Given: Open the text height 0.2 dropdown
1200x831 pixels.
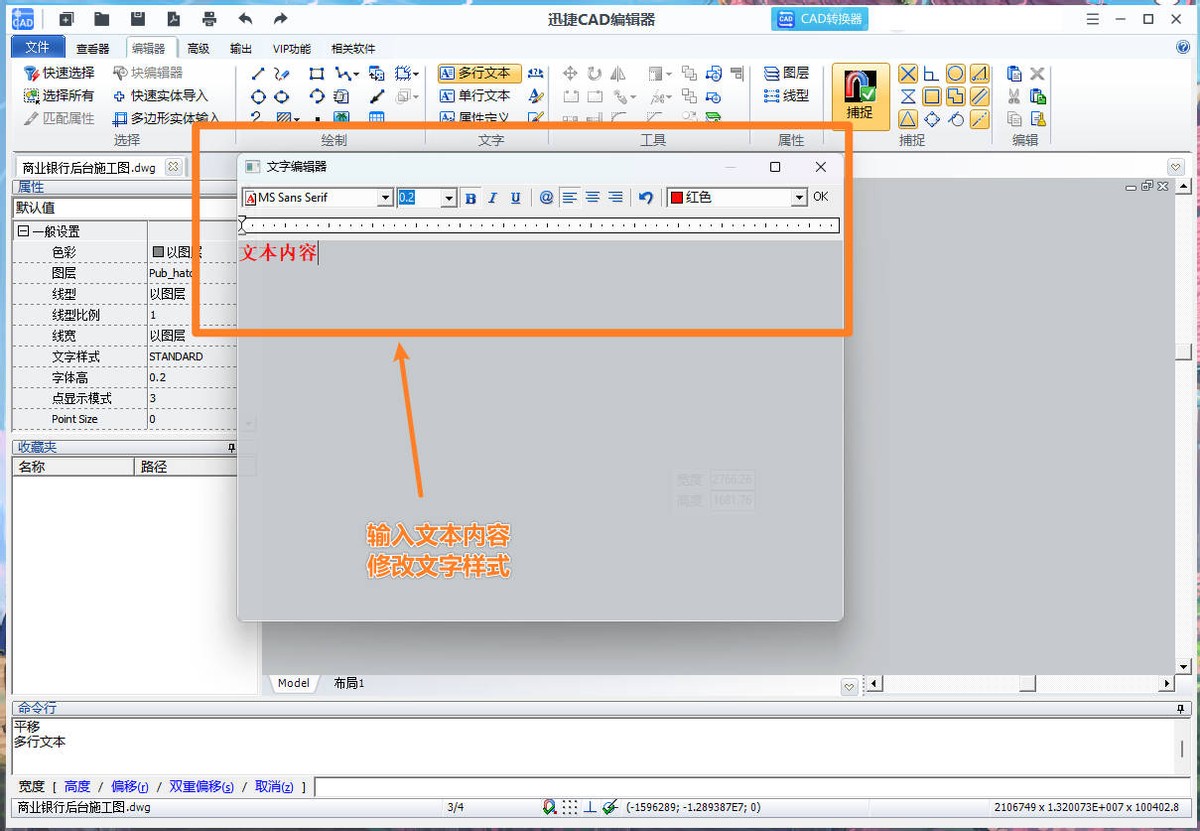Looking at the screenshot, I should click(x=450, y=197).
